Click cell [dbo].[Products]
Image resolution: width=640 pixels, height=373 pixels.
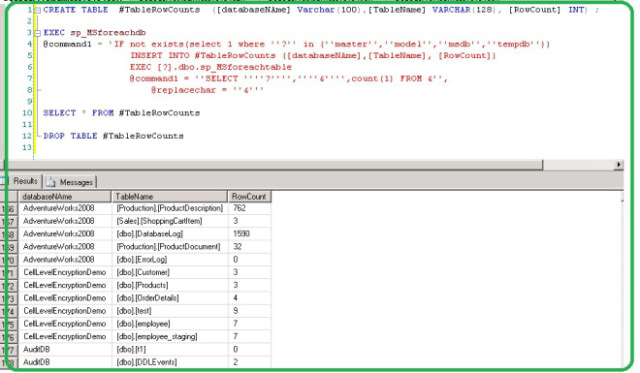(169, 285)
